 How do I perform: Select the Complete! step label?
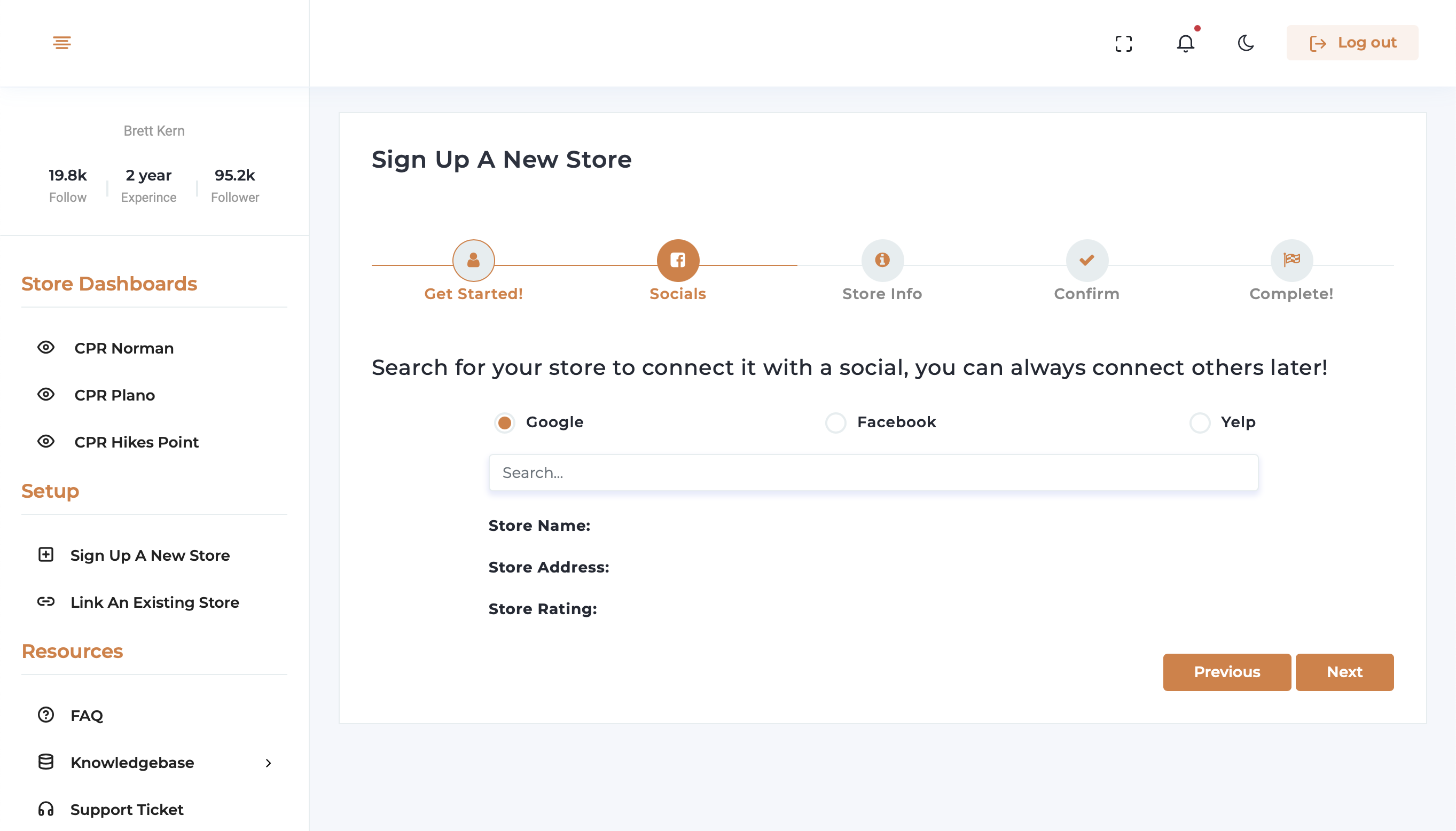(x=1291, y=294)
